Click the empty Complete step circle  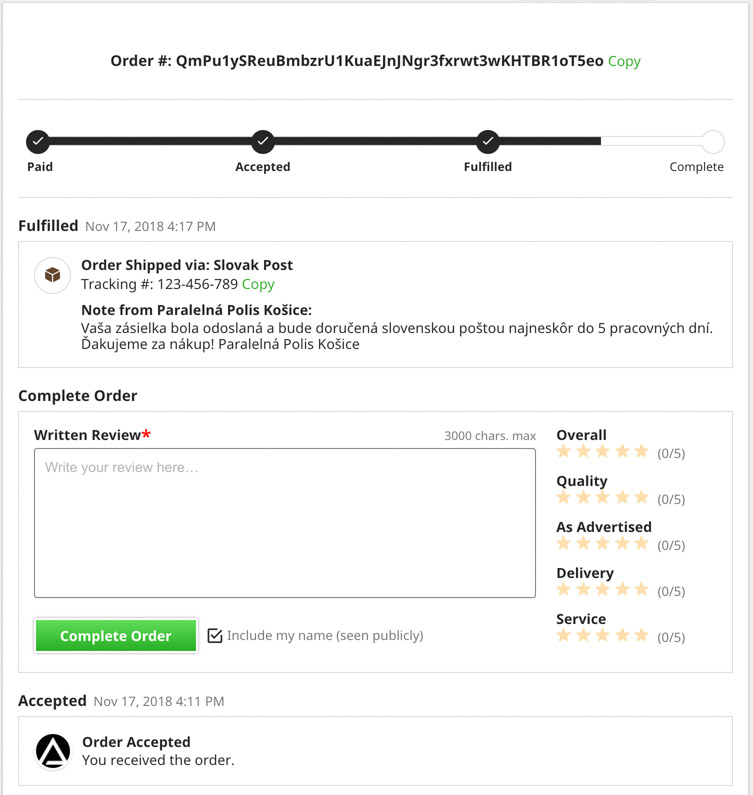pyautogui.click(x=712, y=141)
